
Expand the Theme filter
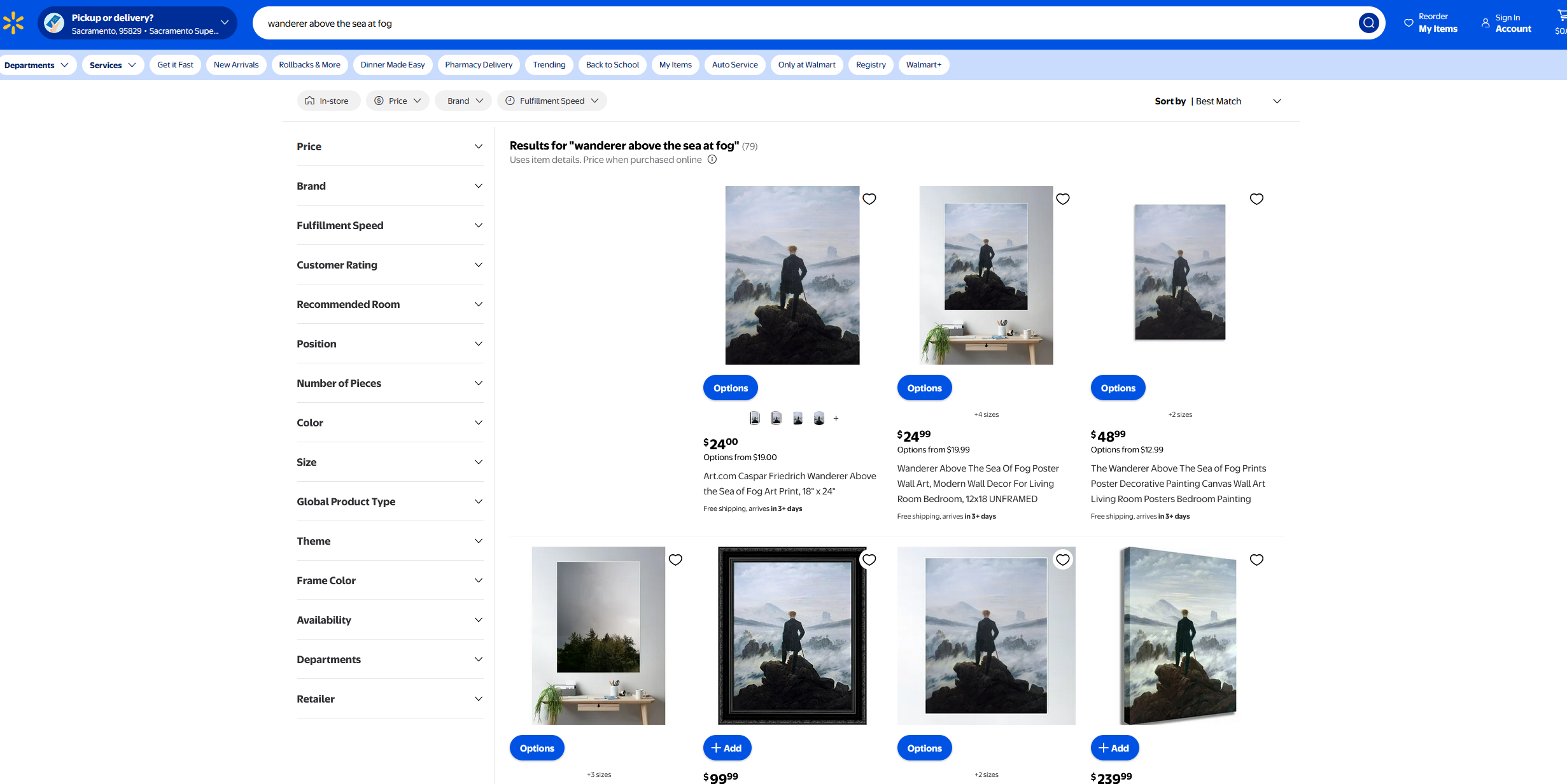click(x=390, y=541)
